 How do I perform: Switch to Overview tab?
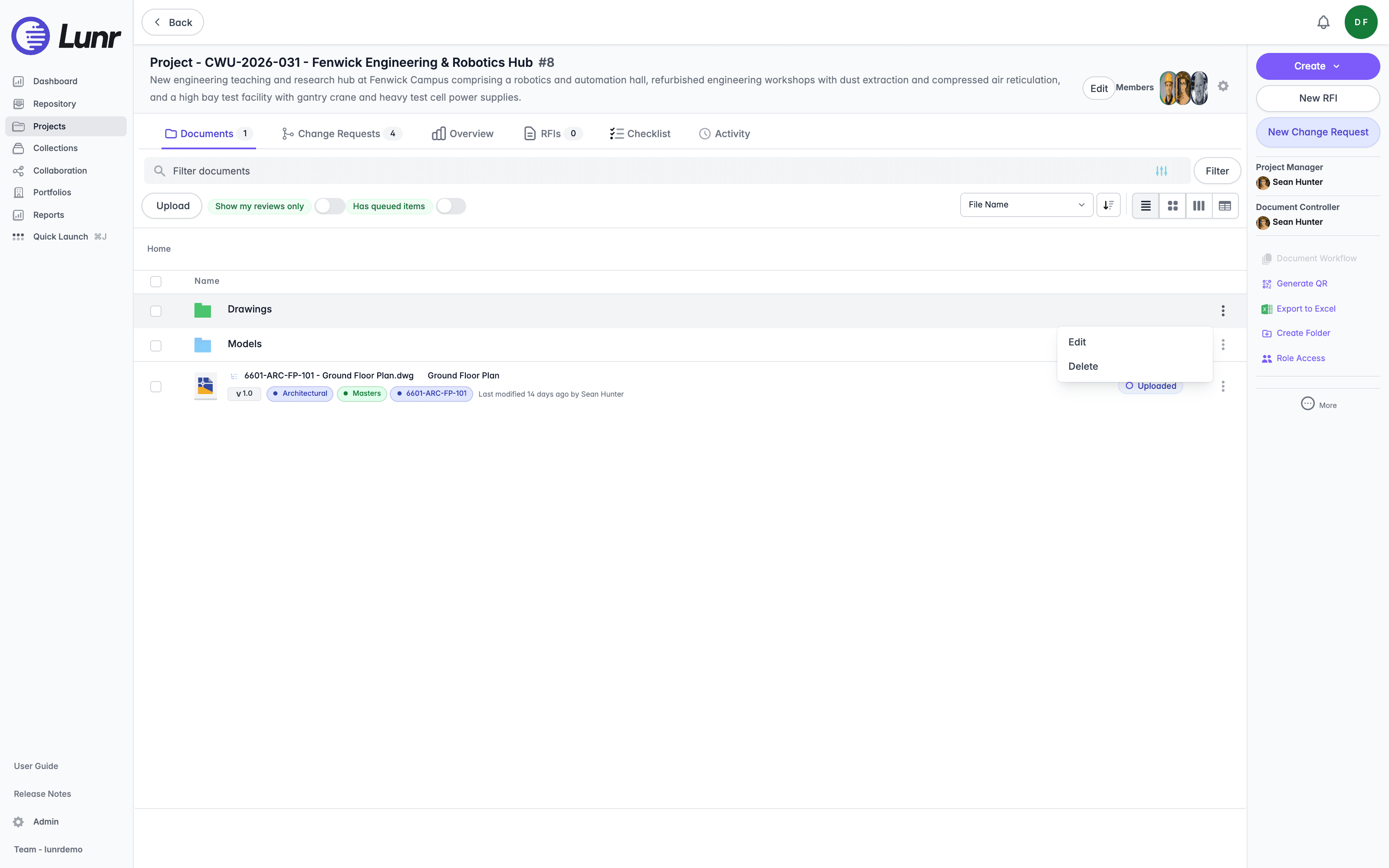[x=463, y=134]
